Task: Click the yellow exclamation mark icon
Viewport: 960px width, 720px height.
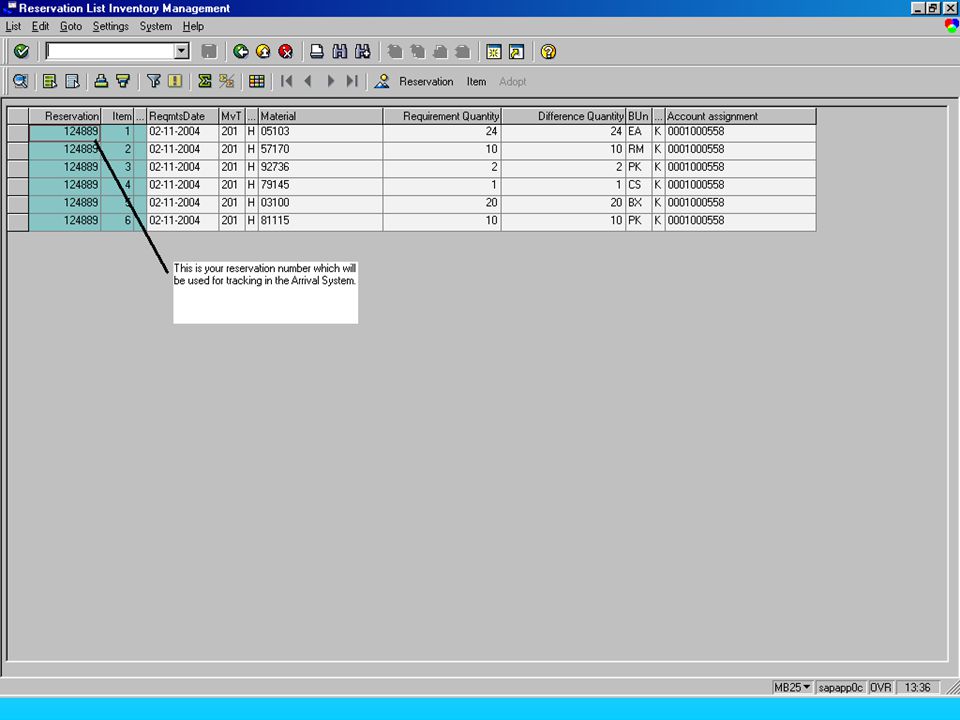Action: pos(175,81)
